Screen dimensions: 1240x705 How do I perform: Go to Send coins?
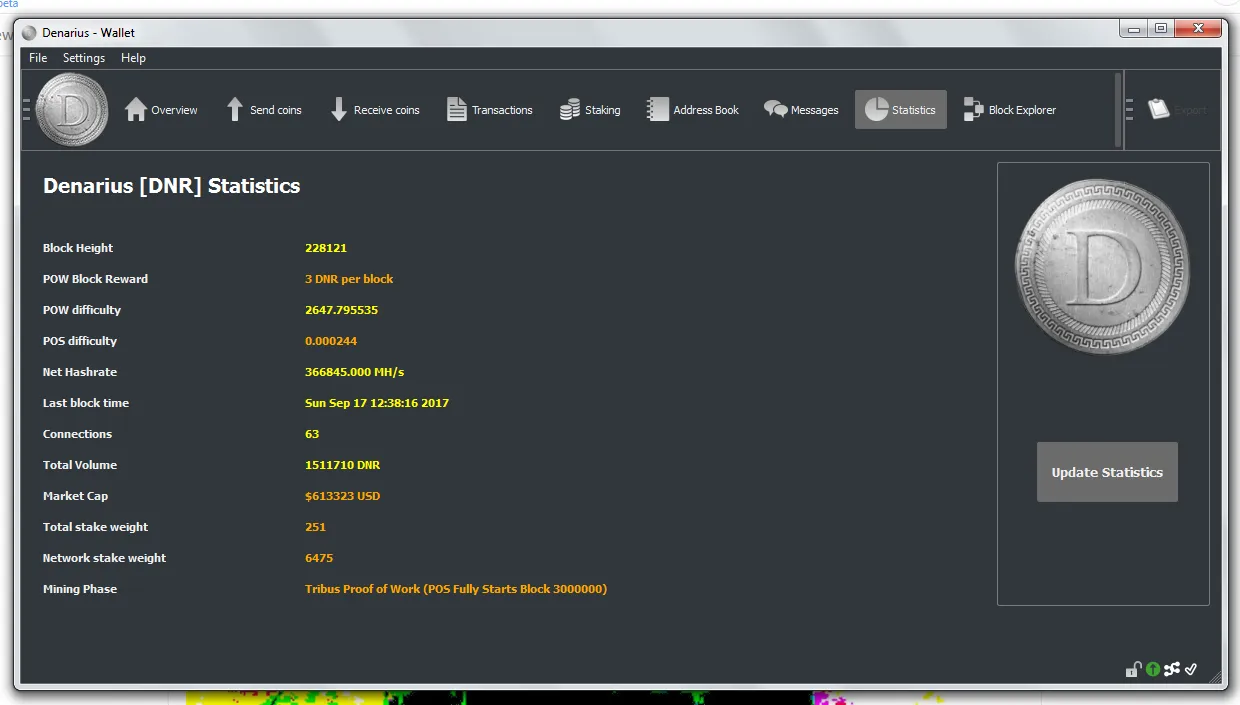click(264, 110)
